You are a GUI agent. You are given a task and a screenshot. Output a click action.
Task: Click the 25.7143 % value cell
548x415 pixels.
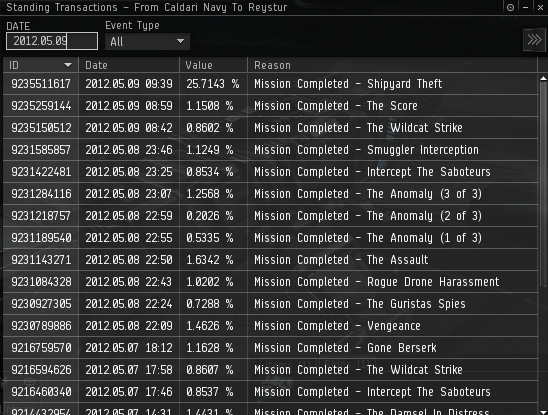coord(213,84)
